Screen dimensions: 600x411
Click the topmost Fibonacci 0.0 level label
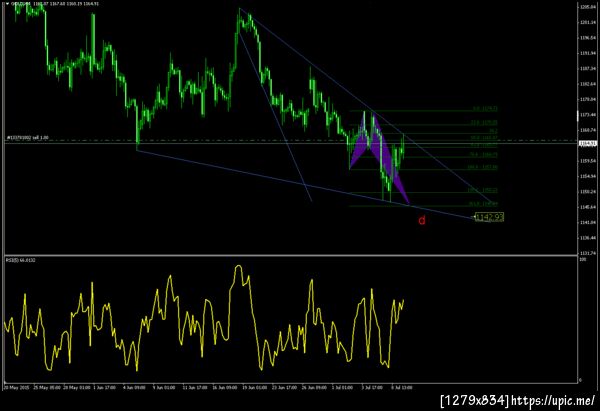[486, 109]
